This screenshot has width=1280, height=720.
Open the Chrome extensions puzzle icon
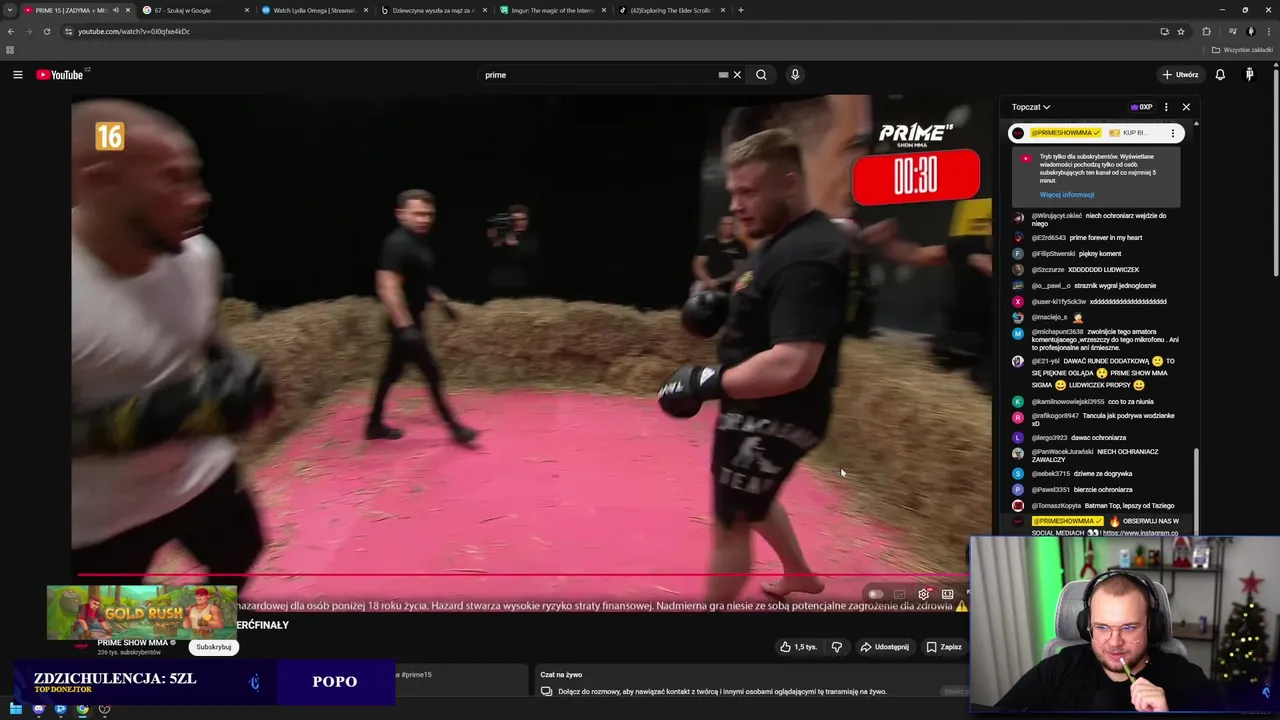[1206, 31]
